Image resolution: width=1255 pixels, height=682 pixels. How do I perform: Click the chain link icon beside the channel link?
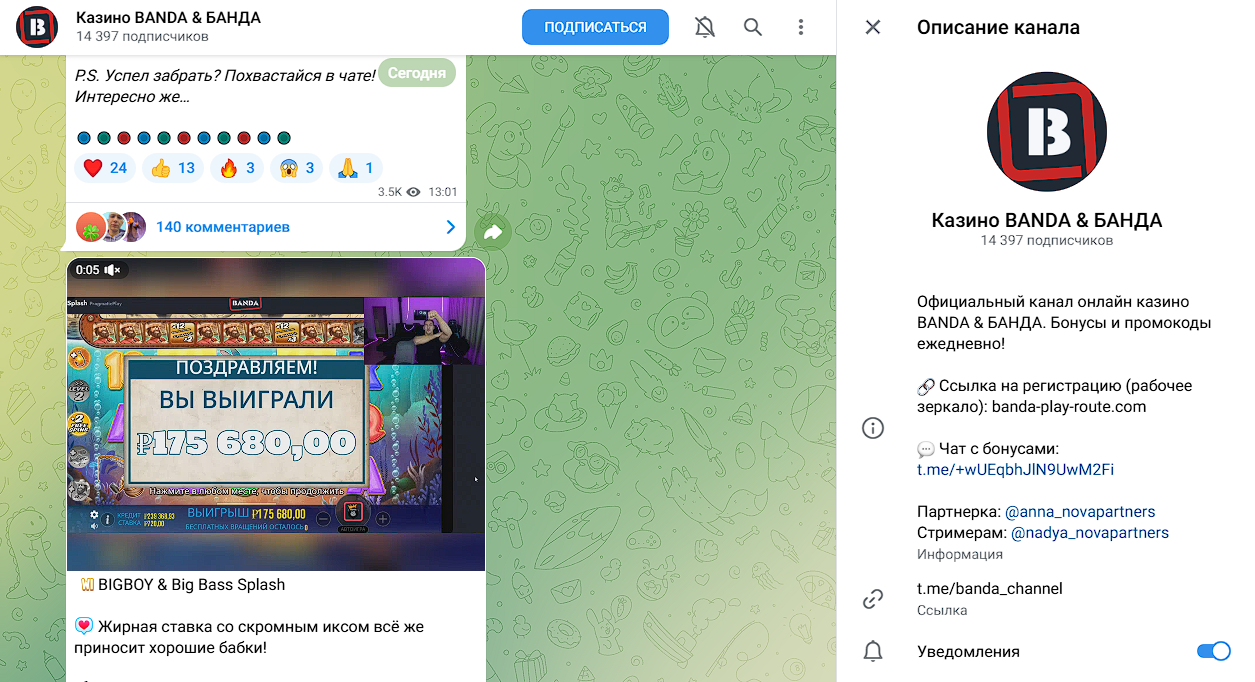pos(873,599)
